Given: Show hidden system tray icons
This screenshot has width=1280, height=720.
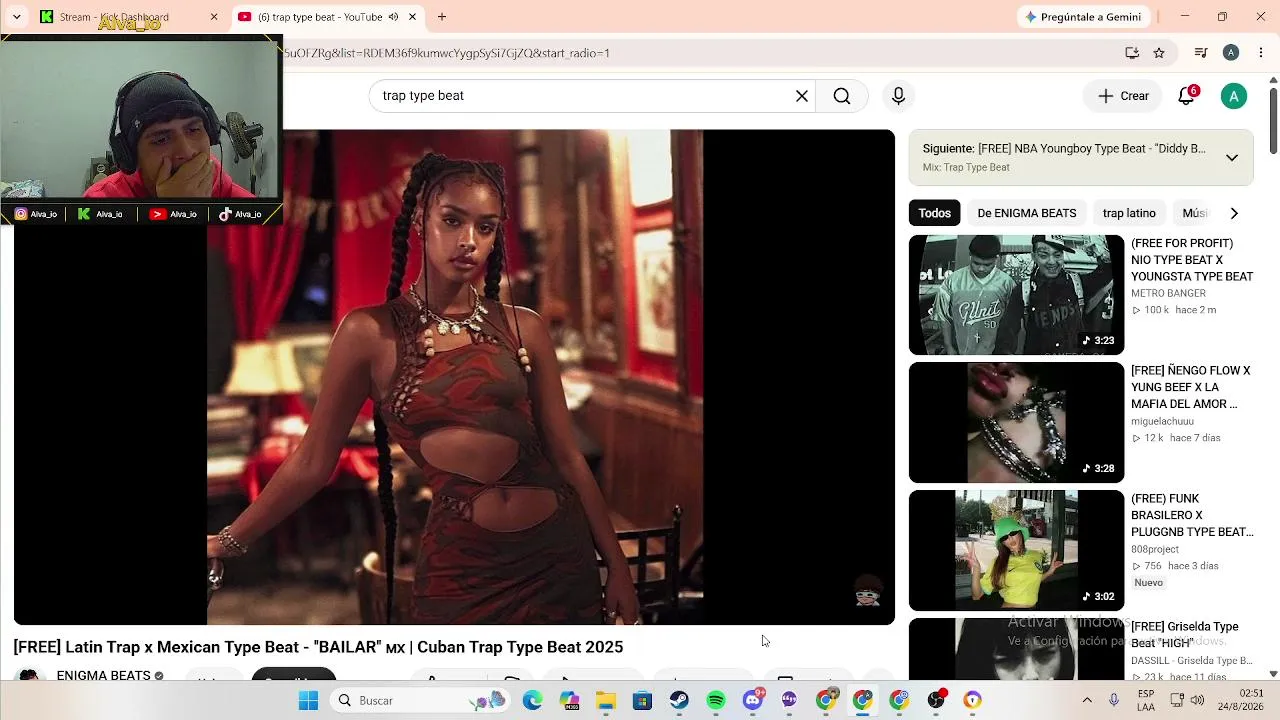Looking at the screenshot, I should 1087,700.
